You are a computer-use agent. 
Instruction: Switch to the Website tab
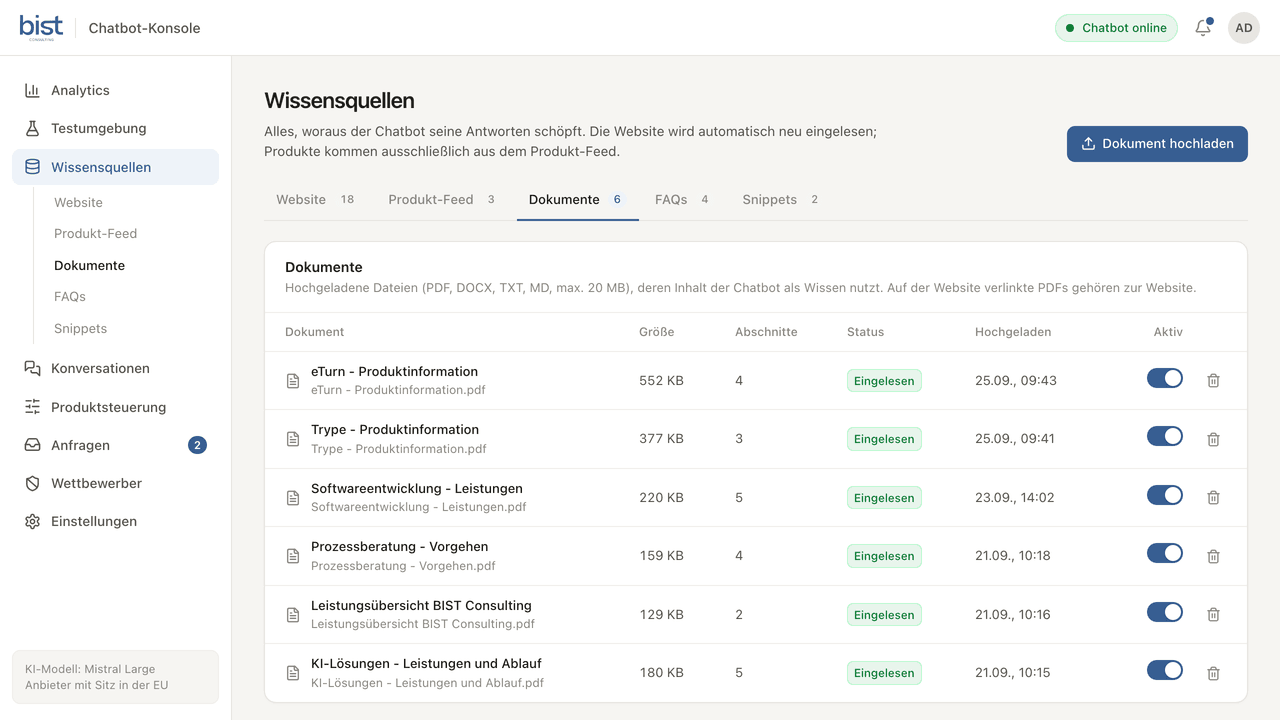coord(315,200)
